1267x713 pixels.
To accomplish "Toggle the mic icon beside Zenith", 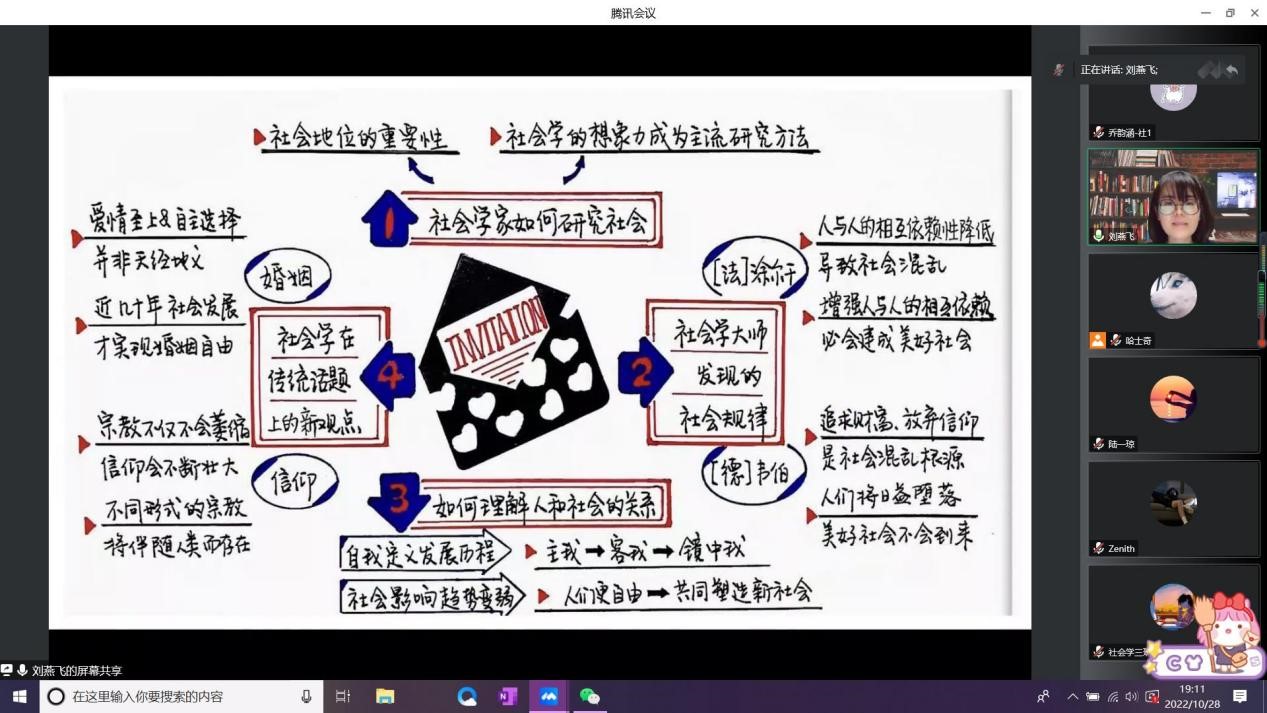I will click(x=1099, y=548).
